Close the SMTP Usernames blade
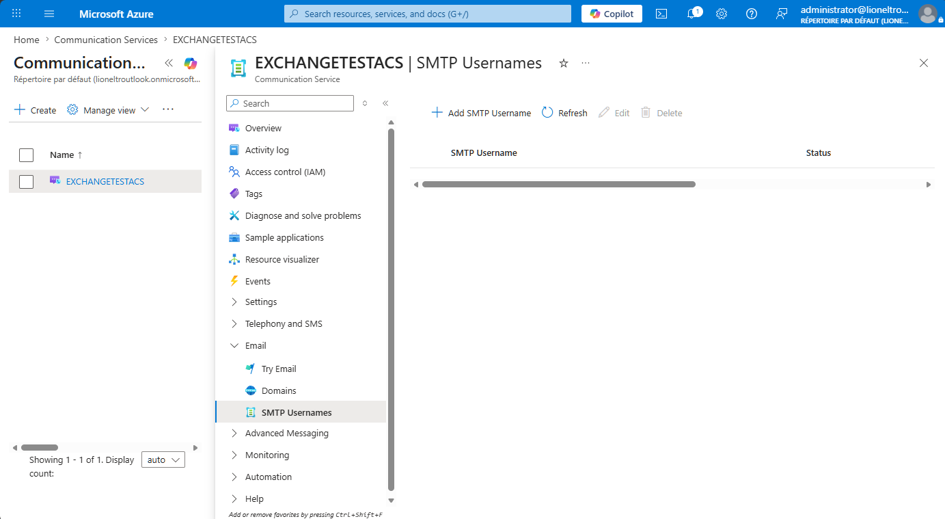Viewport: 945px width, 519px height. pos(923,63)
